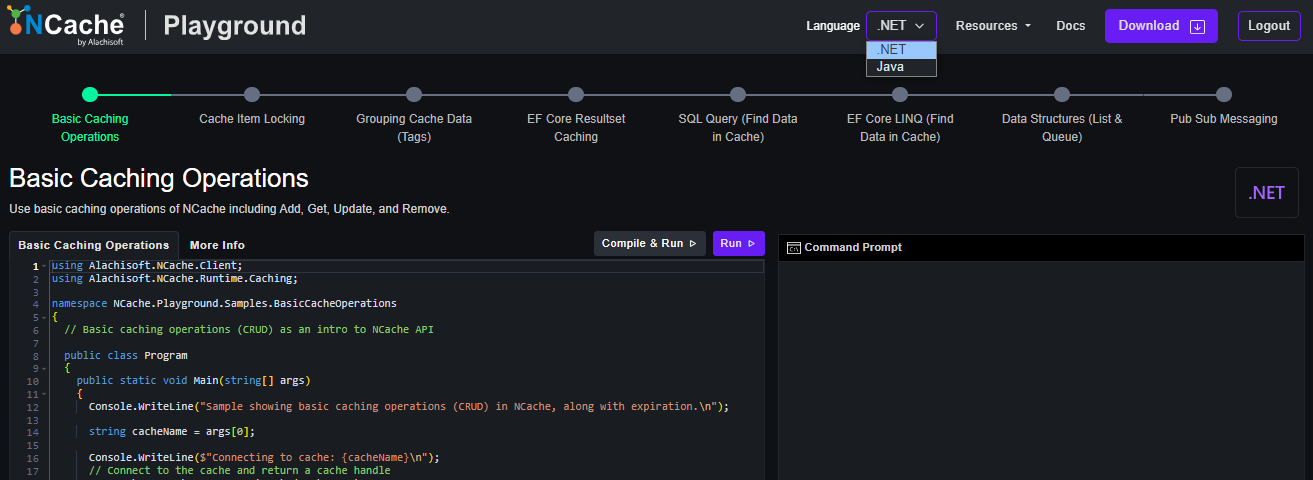Click the .NET badge icon
The width and height of the screenshot is (1313, 480).
[1267, 193]
